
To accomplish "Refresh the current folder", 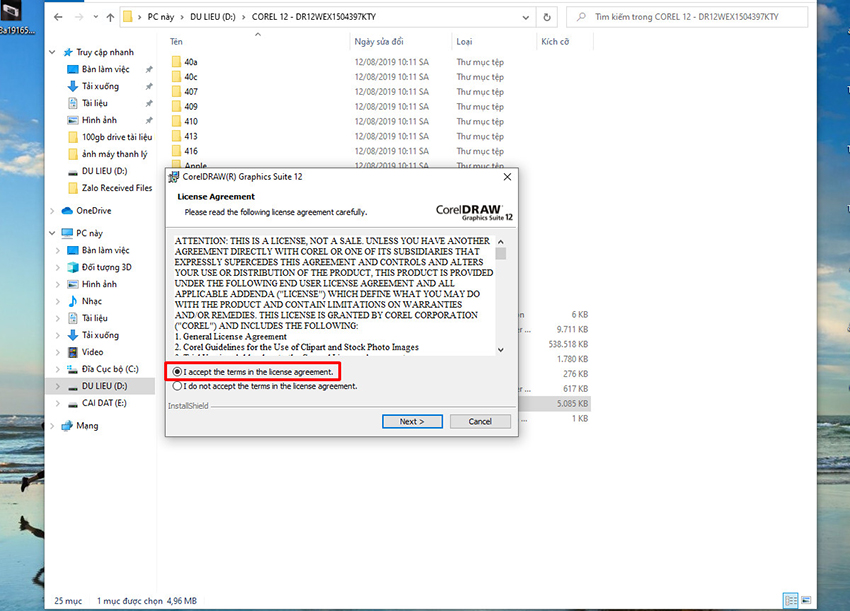I will 547,17.
